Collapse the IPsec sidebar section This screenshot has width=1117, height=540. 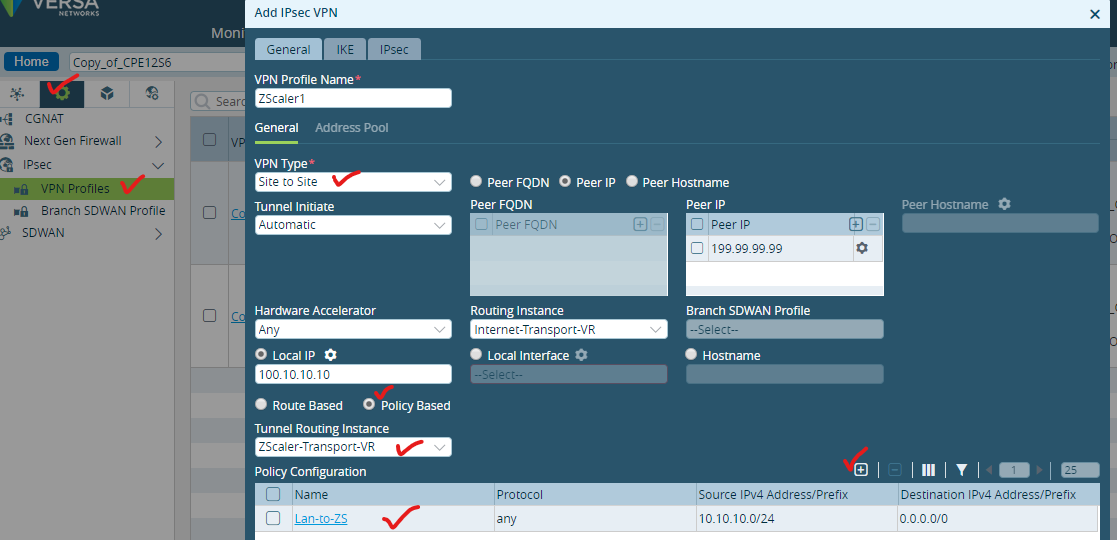coord(158,165)
